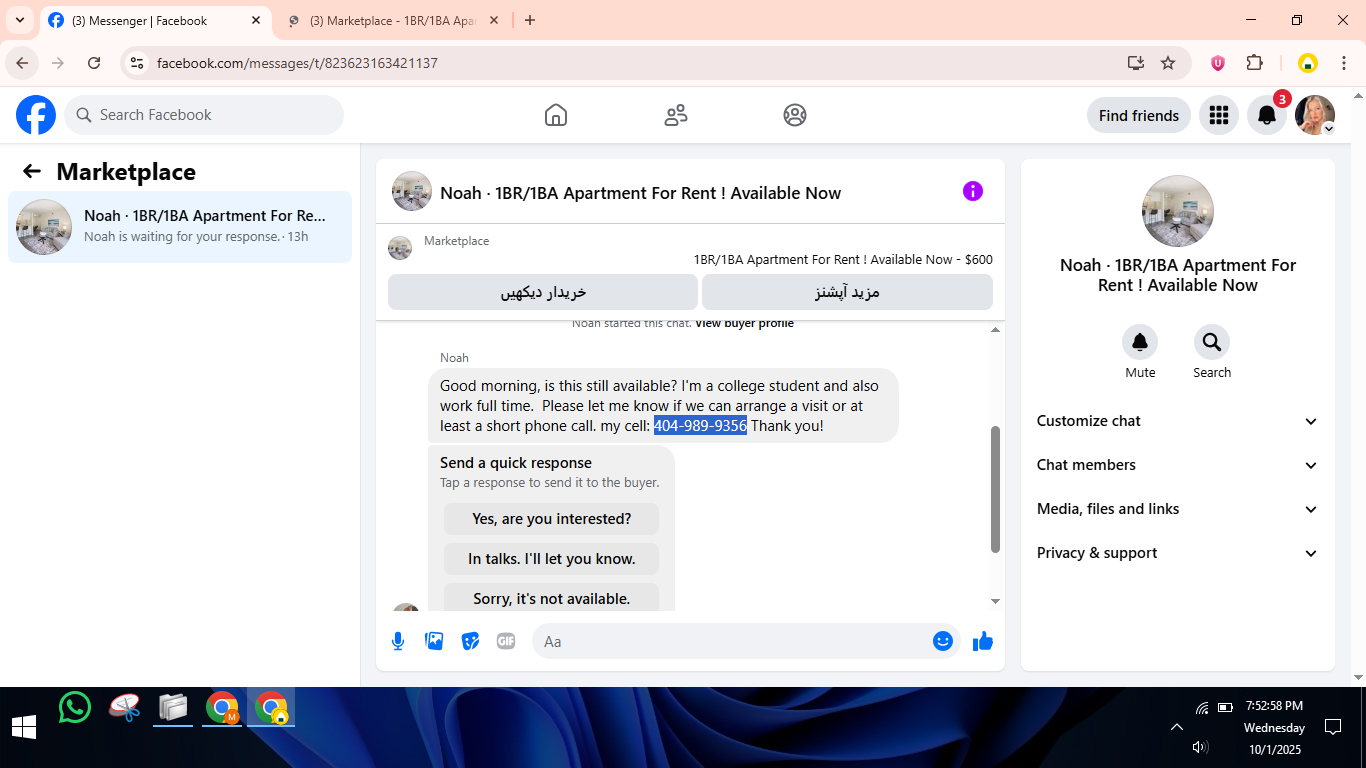Switch to the Messenger | Facebook tab
This screenshot has height=768, width=1366.
tap(155, 20)
